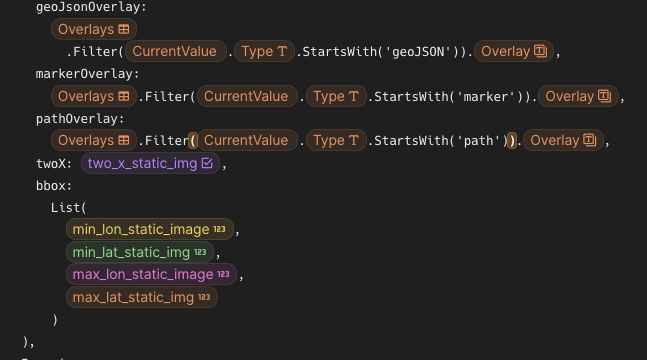Click the Type pill in marker filter
Screen dimensions: 647x360
coord(336,96)
